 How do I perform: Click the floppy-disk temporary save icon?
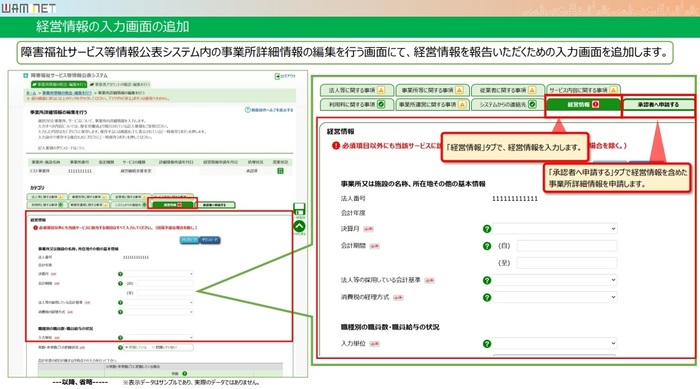tap(299, 209)
